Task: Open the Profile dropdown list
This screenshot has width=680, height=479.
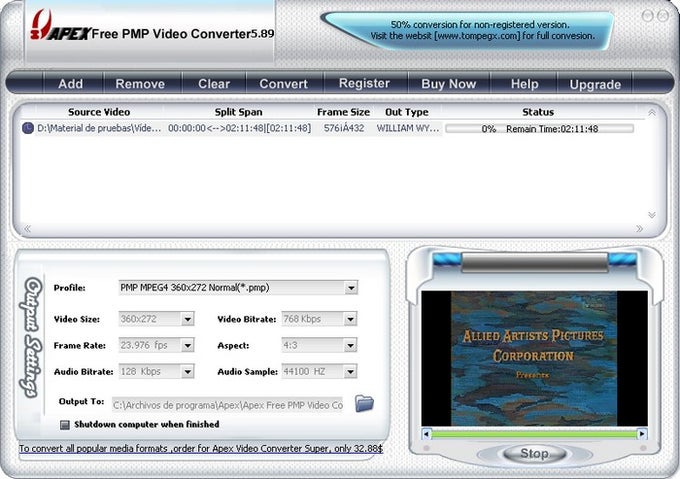Action: point(351,288)
